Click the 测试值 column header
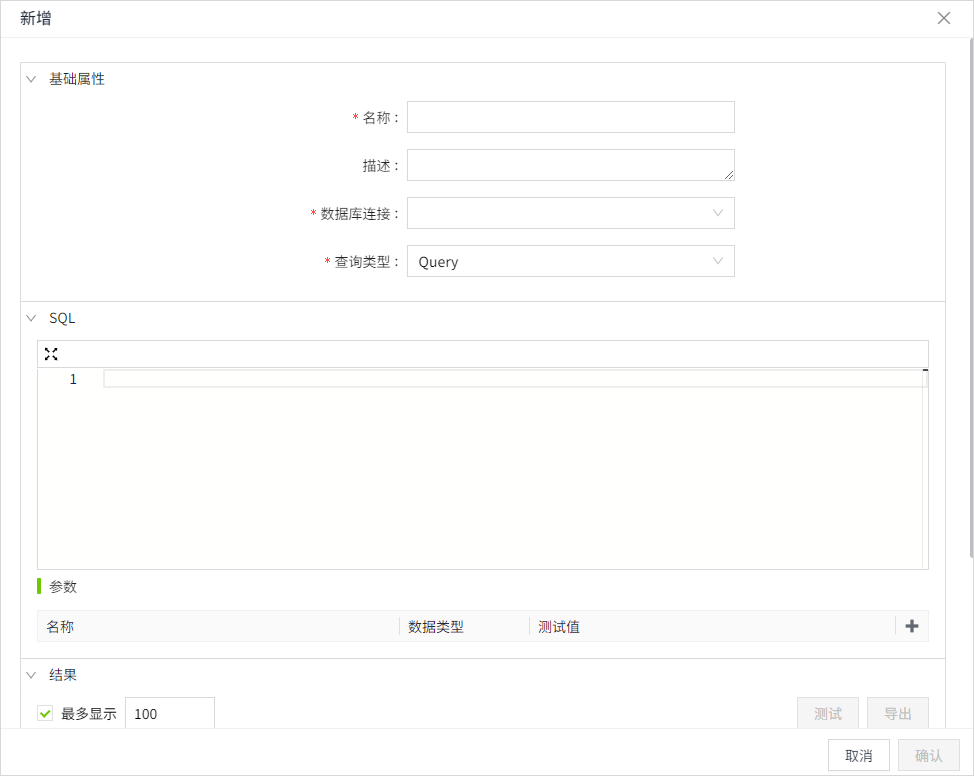 pyautogui.click(x=559, y=627)
